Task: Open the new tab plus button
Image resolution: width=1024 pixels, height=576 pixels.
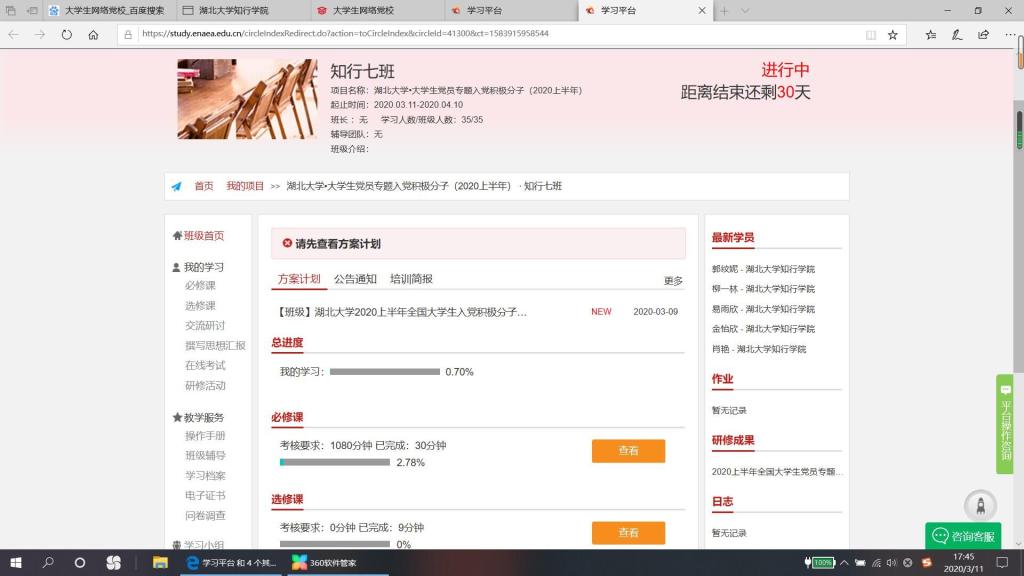Action: 724,10
